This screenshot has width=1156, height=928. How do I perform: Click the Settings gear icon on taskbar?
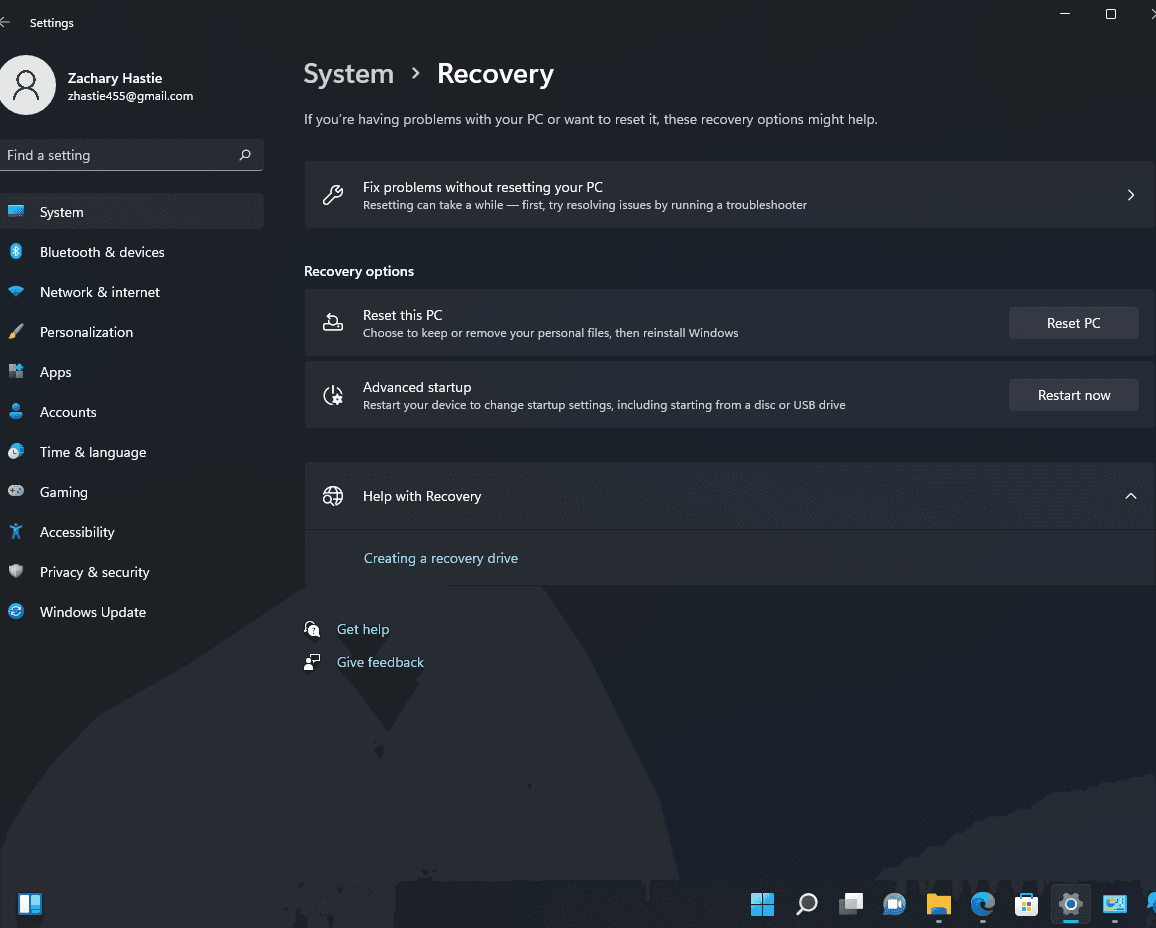click(x=1070, y=904)
